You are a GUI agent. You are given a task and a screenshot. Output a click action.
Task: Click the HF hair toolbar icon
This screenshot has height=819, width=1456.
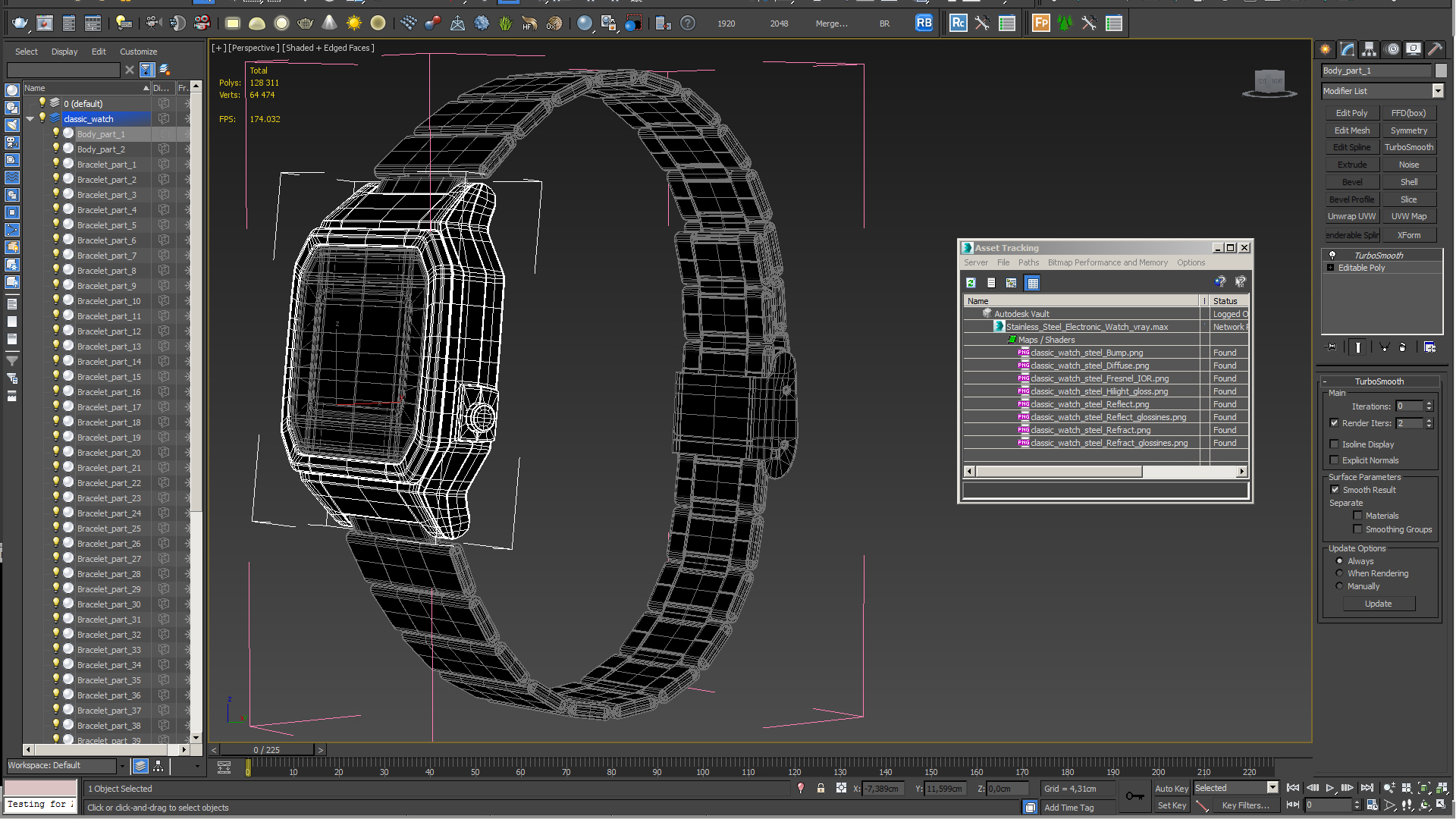[529, 24]
